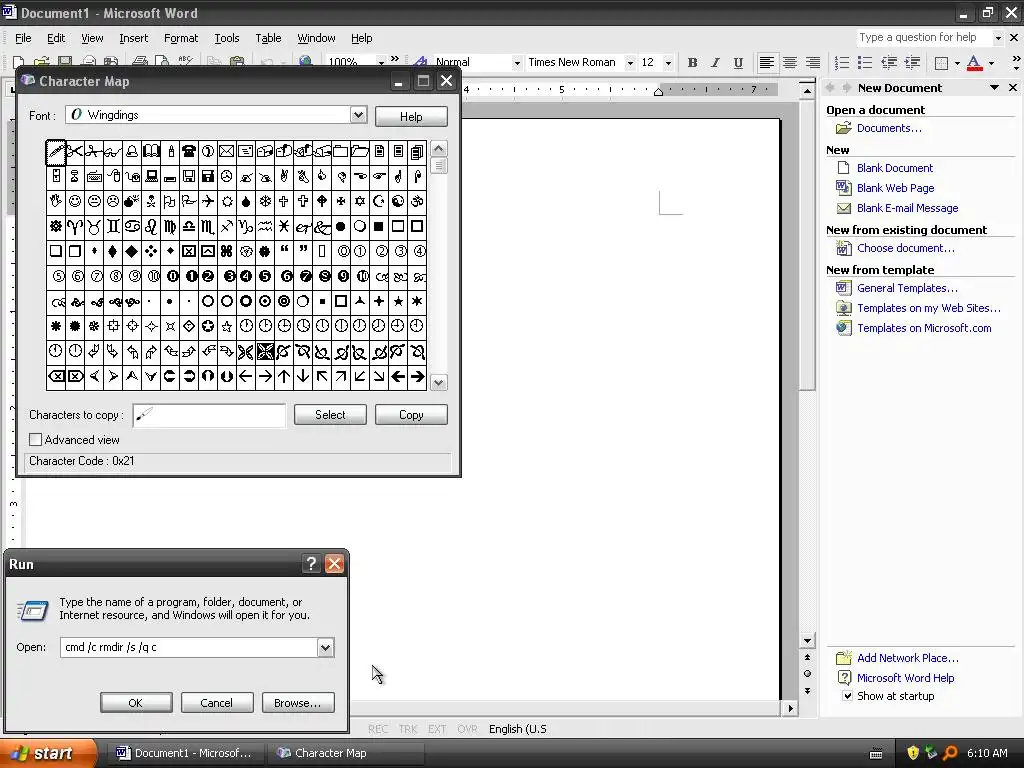Open the Blank Web Page link
The width and height of the screenshot is (1024, 768).
pos(895,188)
